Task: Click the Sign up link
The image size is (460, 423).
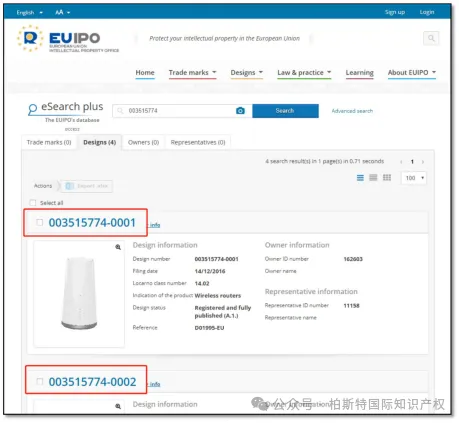Action: 395,12
